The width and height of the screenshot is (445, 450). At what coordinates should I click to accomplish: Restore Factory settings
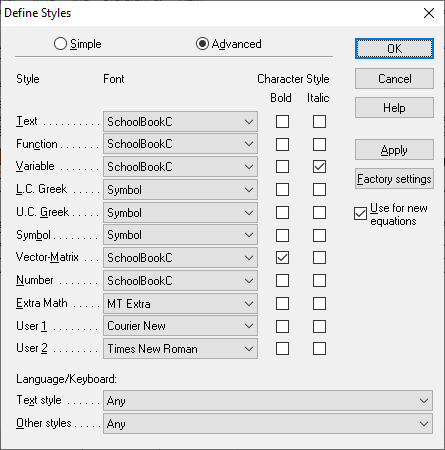point(394,179)
